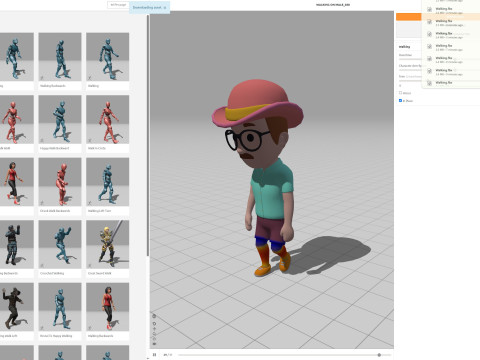Viewport: 480px width, 360px height.
Task: Uncheck the In Place checkbox
Action: click(x=400, y=100)
